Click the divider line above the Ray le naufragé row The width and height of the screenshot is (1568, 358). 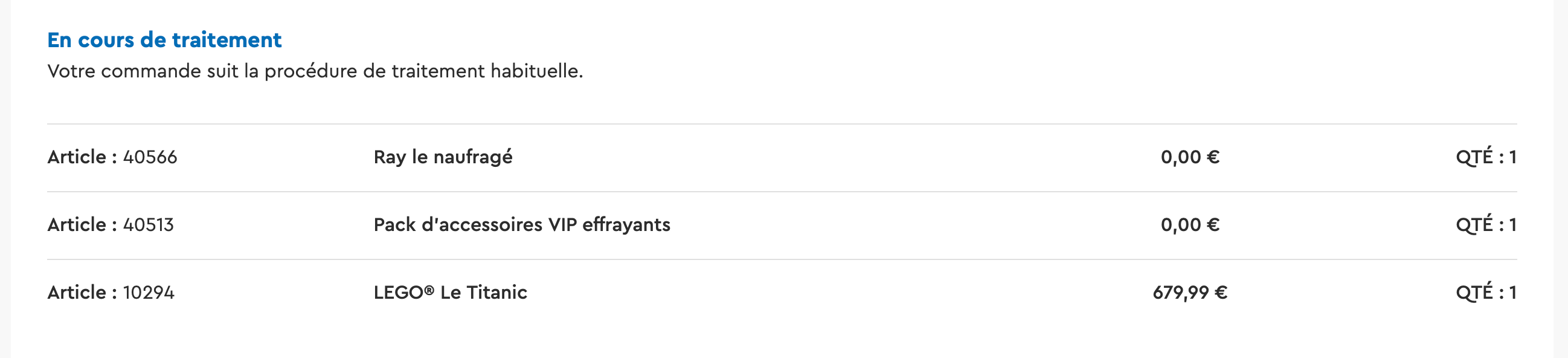pyautogui.click(x=782, y=124)
